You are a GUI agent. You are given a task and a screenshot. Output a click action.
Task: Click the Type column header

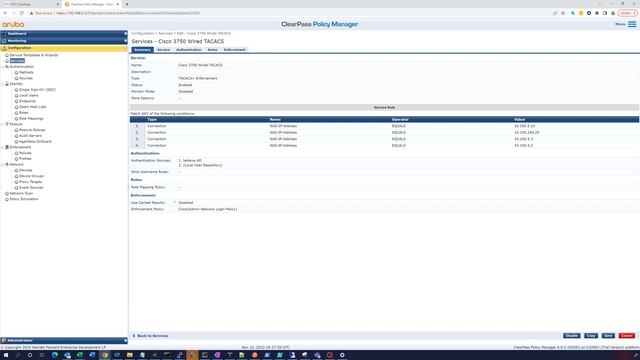[152, 120]
